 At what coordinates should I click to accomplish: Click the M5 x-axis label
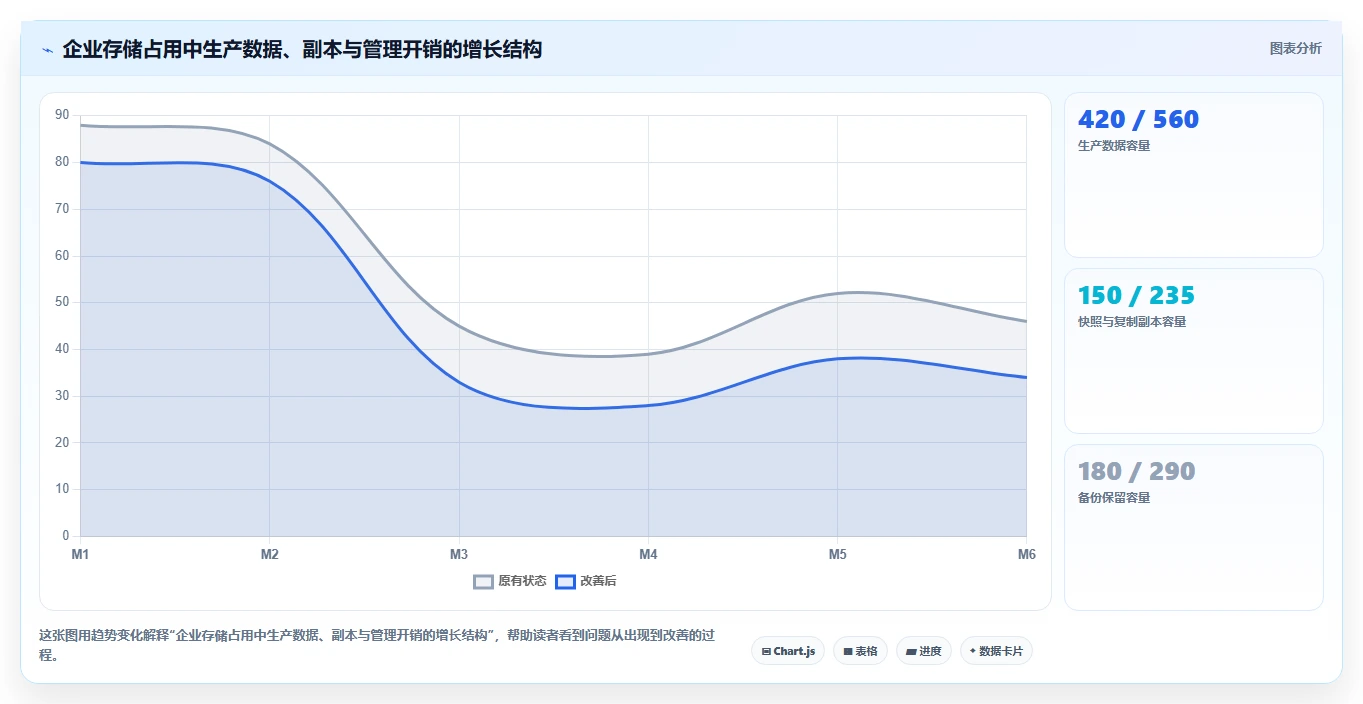[837, 554]
